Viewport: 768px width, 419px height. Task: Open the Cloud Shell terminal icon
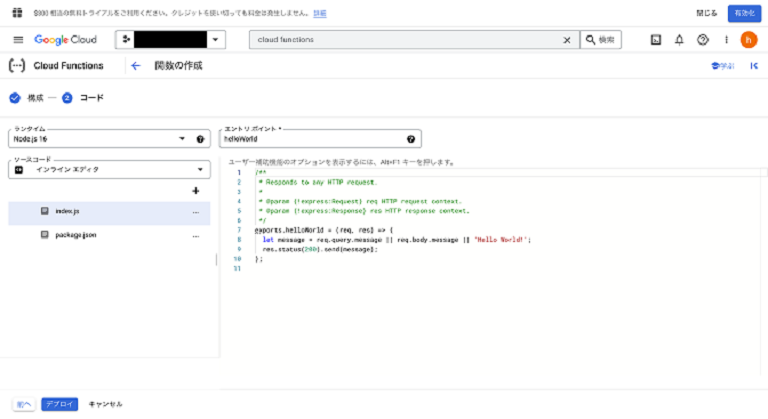[x=656, y=40]
